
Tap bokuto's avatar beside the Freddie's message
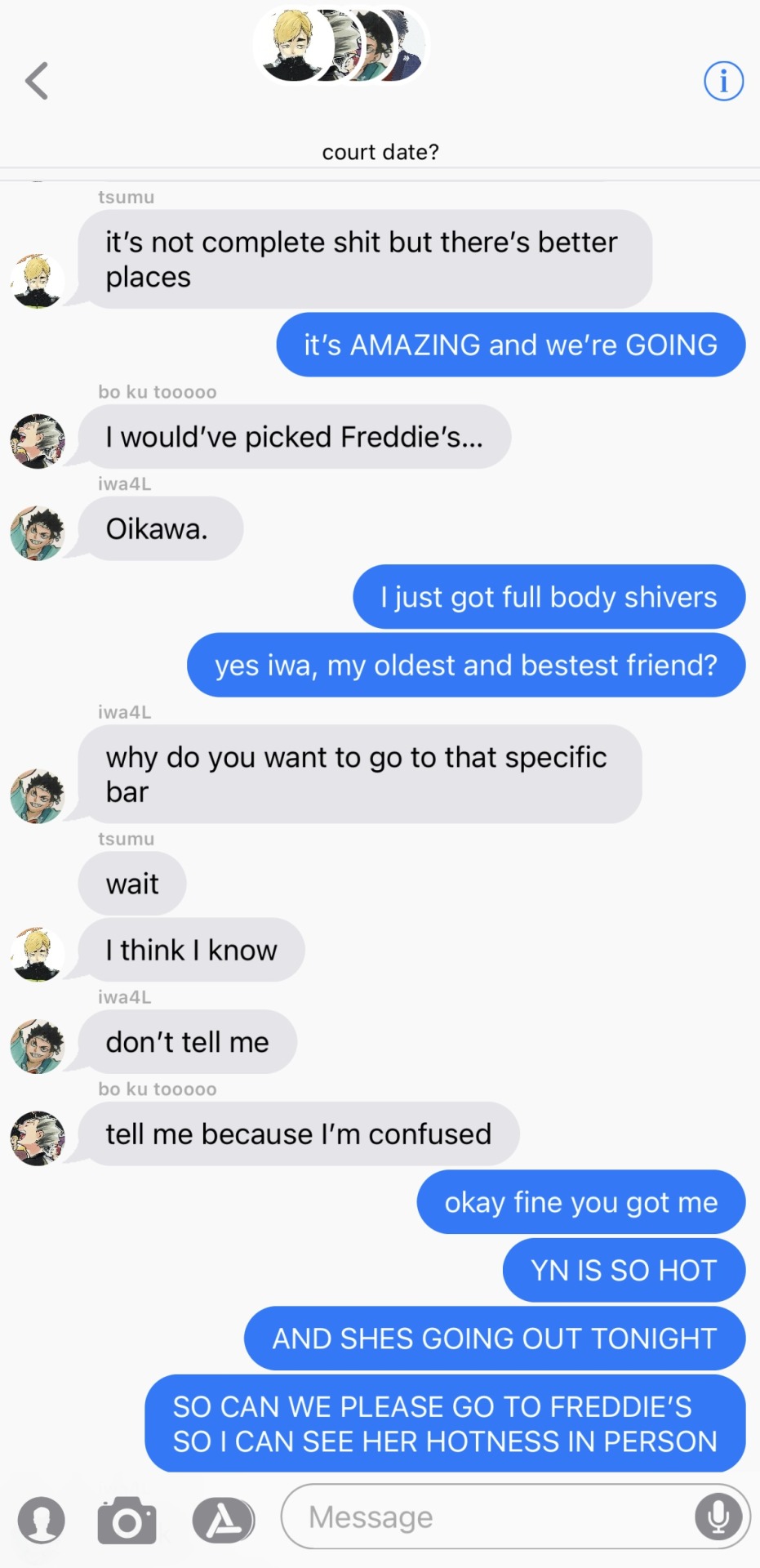coord(38,441)
